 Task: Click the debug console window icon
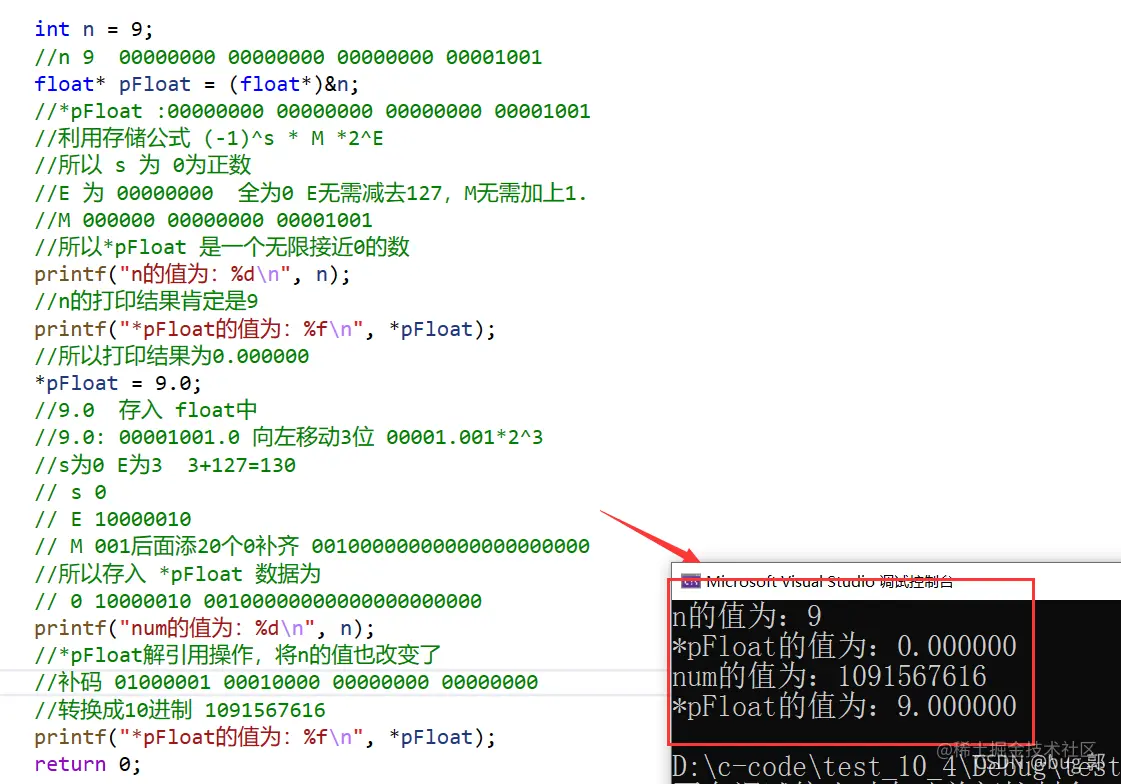[x=691, y=581]
